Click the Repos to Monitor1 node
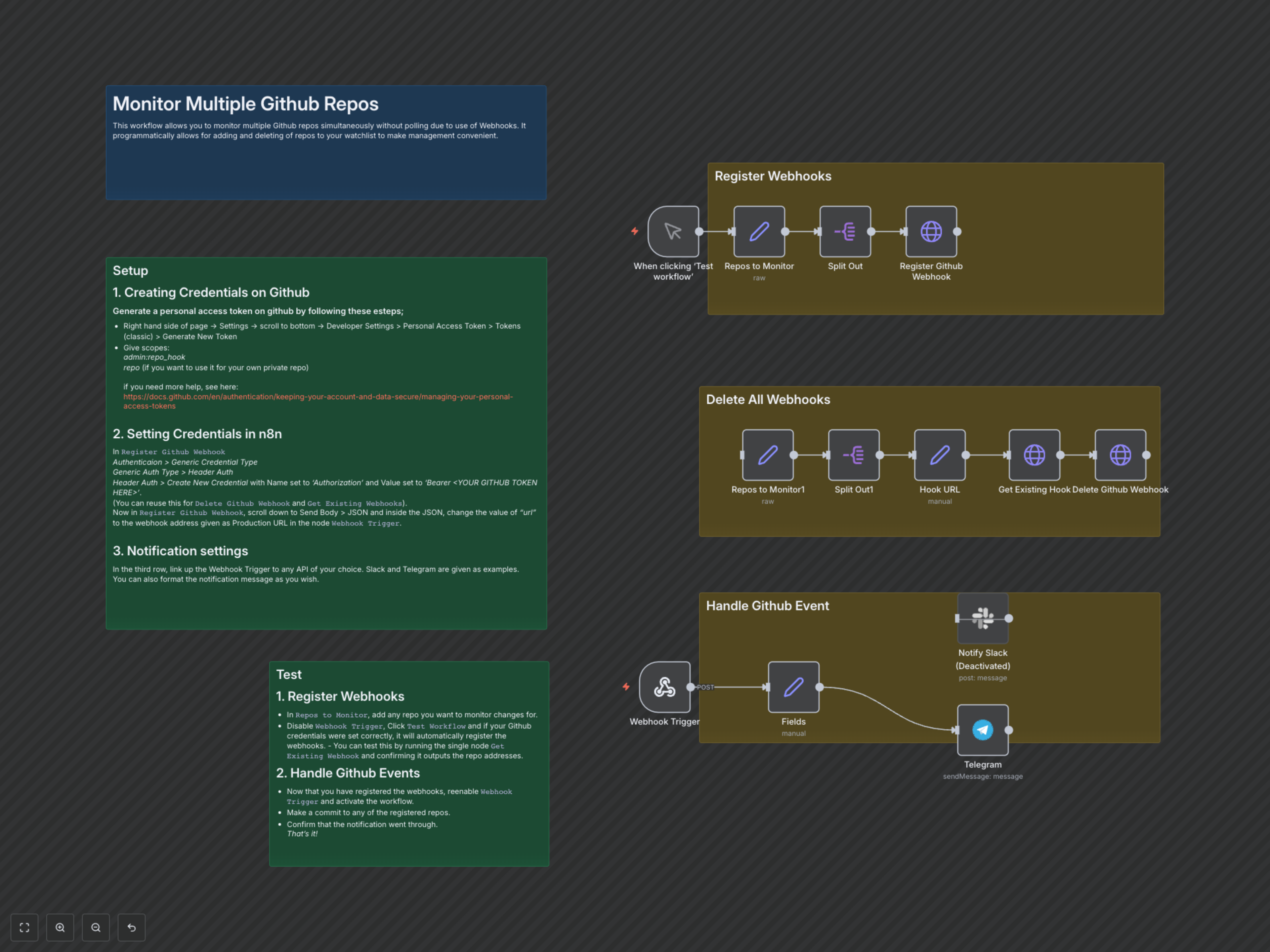The image size is (1270, 952). pyautogui.click(x=768, y=455)
